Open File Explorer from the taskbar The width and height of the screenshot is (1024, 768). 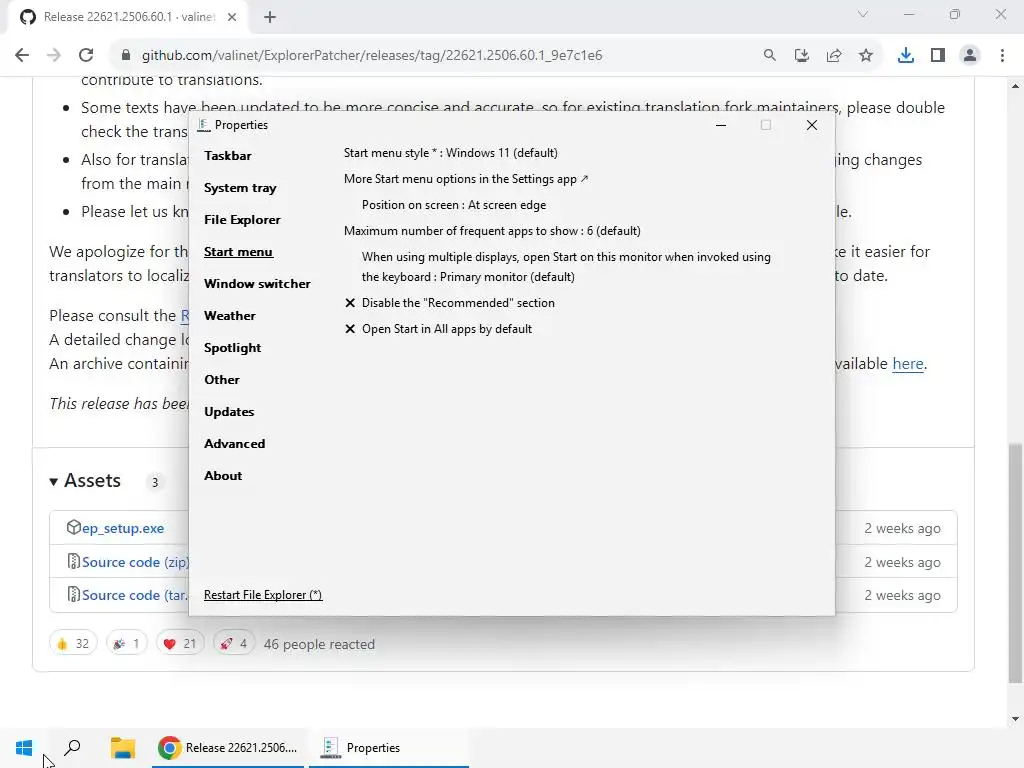tap(122, 748)
